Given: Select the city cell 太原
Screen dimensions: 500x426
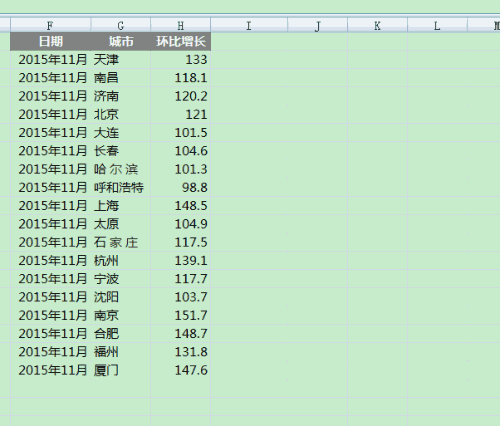Looking at the screenshot, I should click(120, 224).
